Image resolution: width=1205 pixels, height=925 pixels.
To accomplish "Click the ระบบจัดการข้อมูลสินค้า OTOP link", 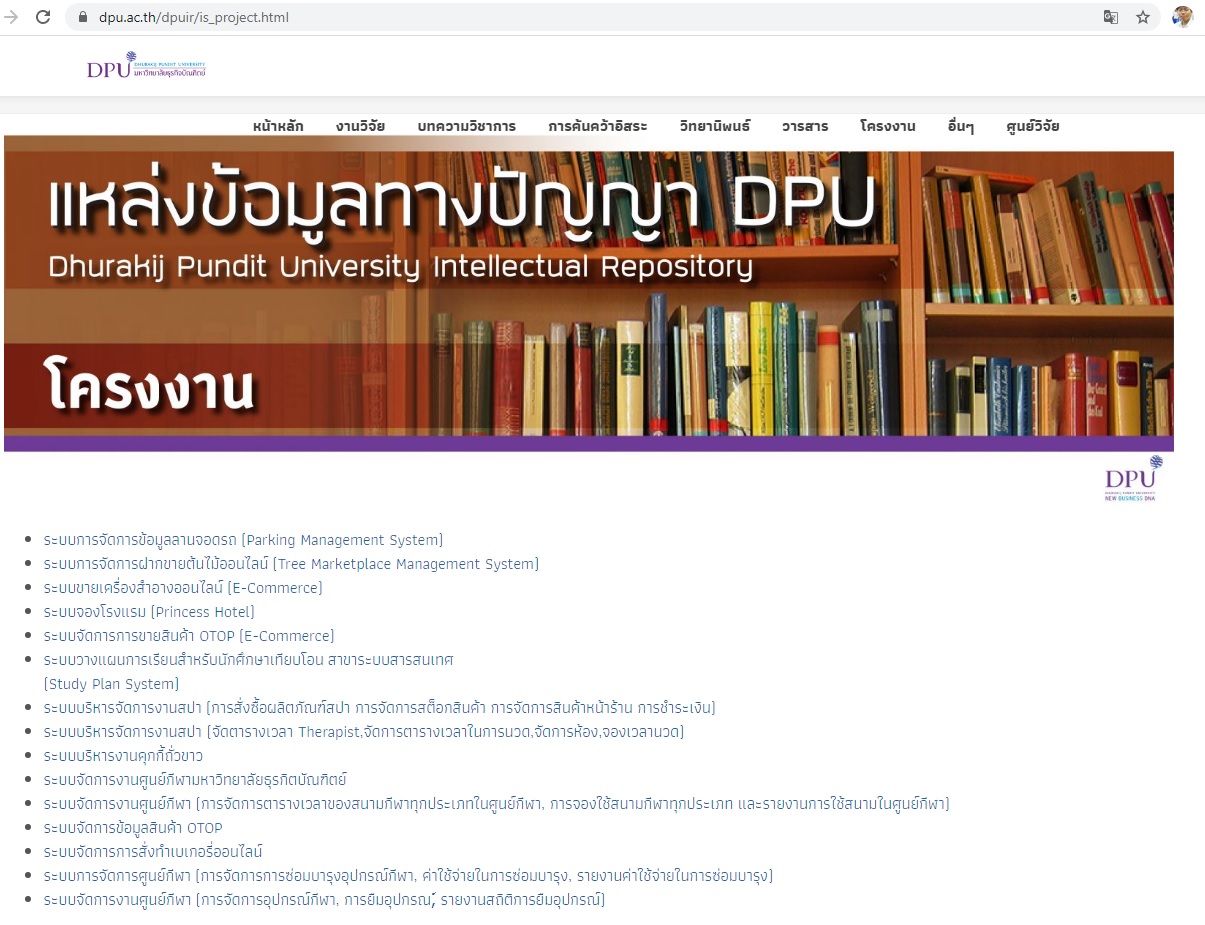I will point(133,828).
